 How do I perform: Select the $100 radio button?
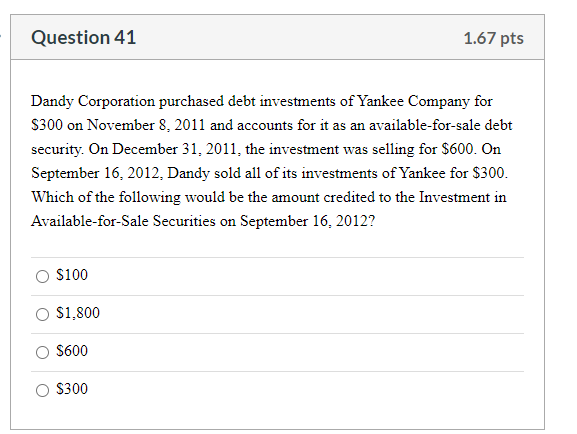pyautogui.click(x=42, y=276)
